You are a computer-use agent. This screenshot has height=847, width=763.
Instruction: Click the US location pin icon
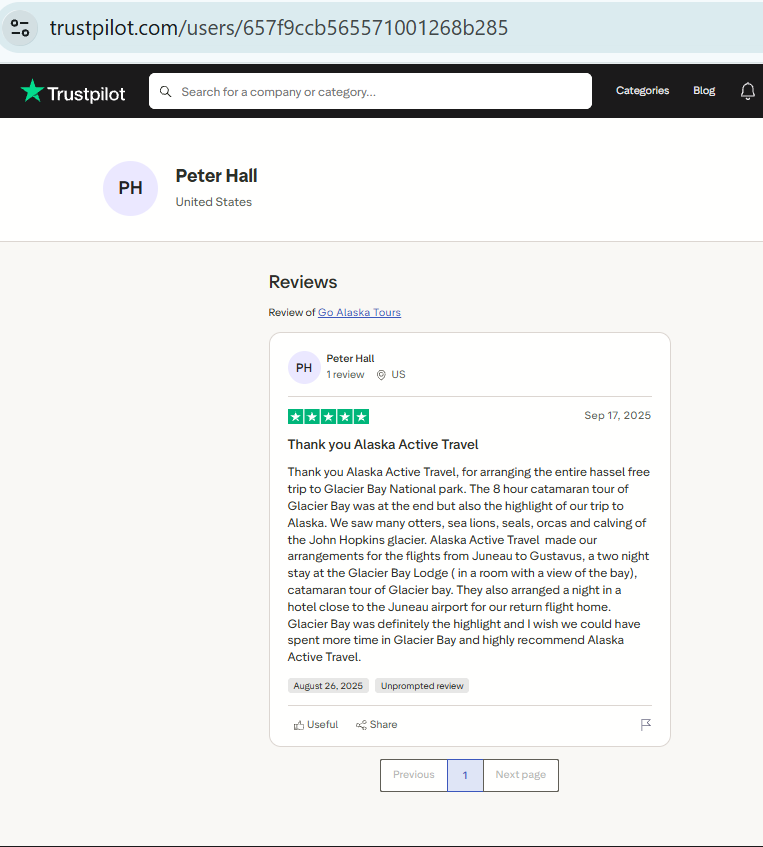click(x=381, y=375)
